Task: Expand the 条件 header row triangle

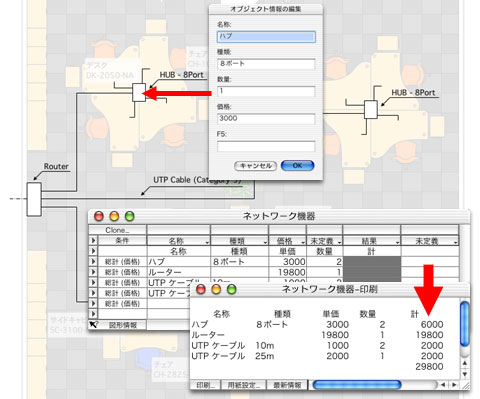Action: [x=93, y=240]
